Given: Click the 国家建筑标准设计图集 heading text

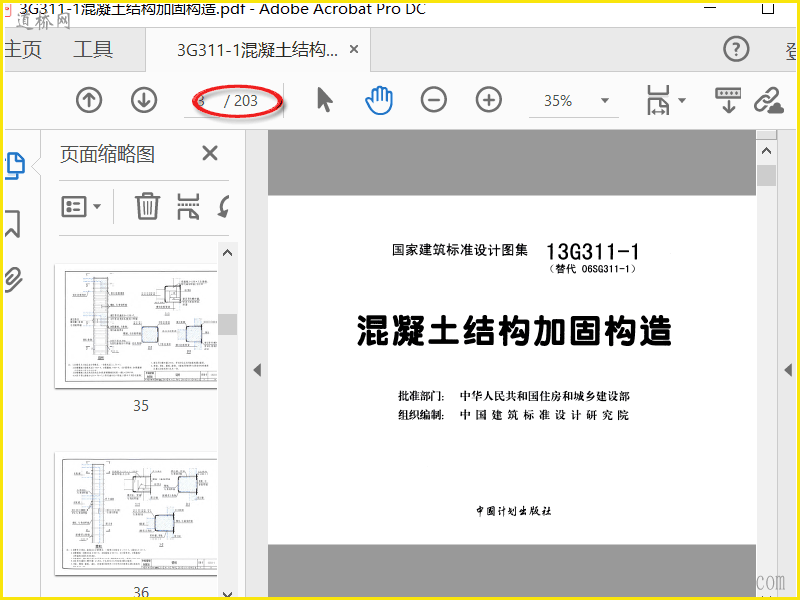Looking at the screenshot, I should [460, 250].
